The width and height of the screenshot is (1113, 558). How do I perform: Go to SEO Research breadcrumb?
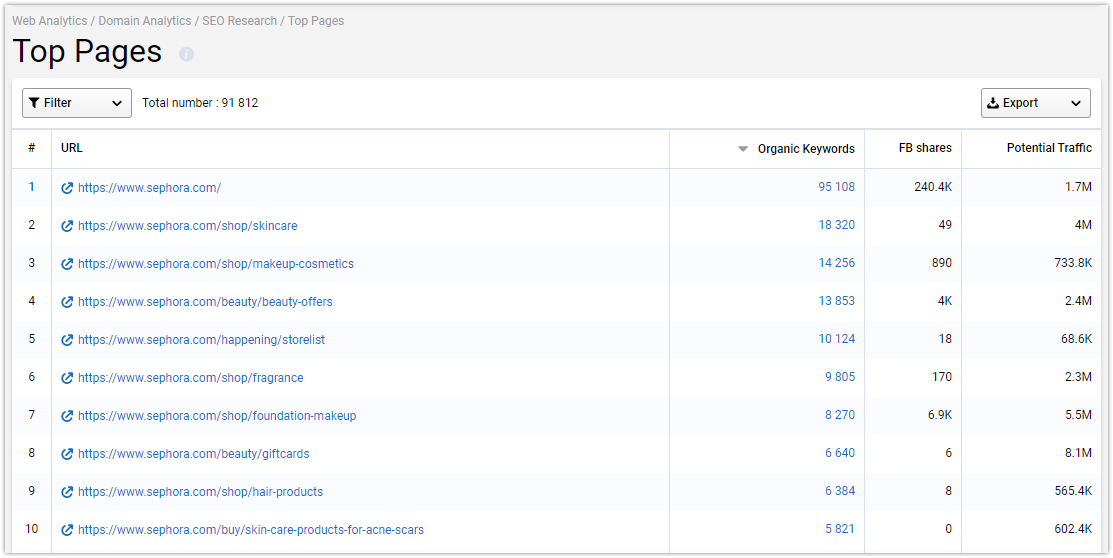[x=240, y=21]
